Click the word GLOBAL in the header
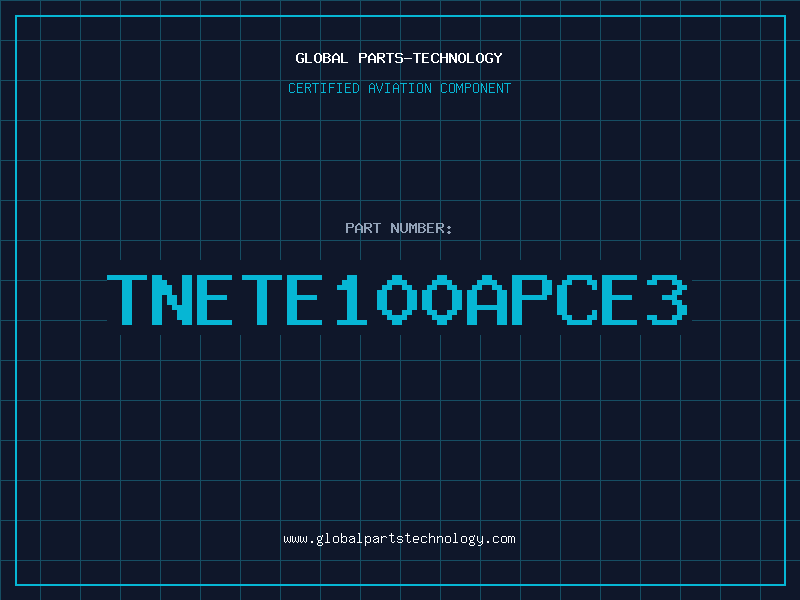800x600 pixels. [x=322, y=58]
